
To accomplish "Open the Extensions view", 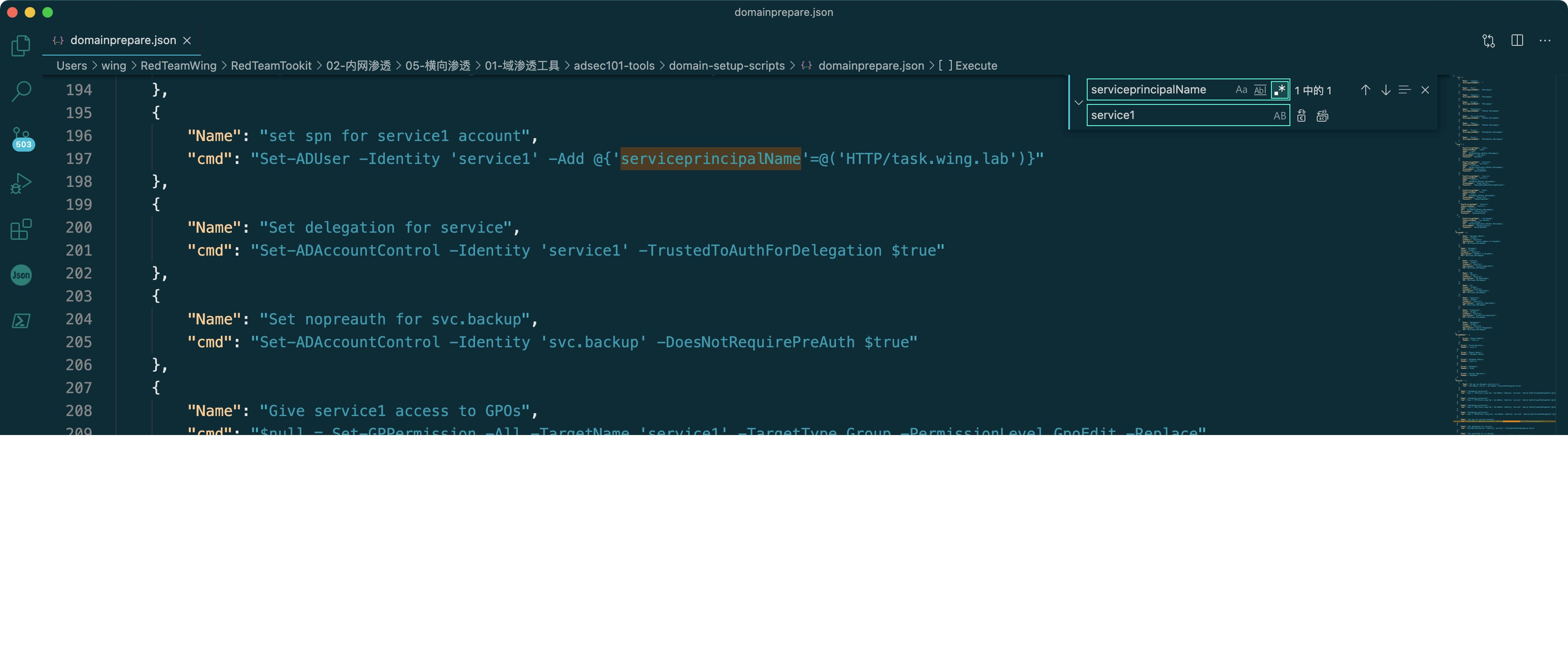I will tap(21, 229).
